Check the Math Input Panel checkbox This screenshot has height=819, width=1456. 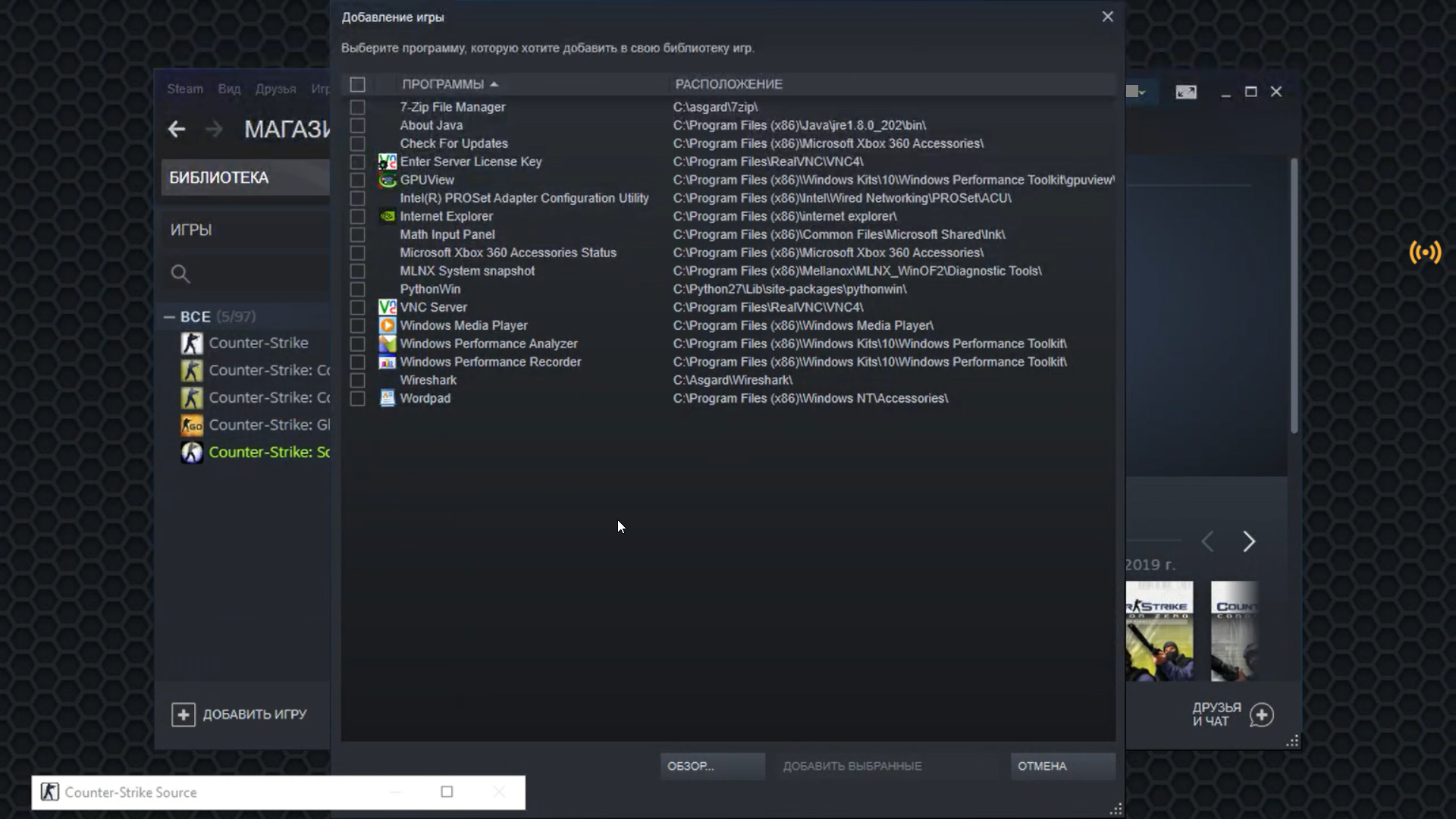(357, 234)
